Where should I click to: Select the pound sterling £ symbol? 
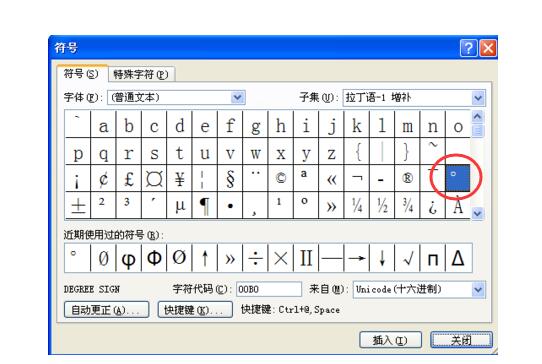pyautogui.click(x=129, y=178)
